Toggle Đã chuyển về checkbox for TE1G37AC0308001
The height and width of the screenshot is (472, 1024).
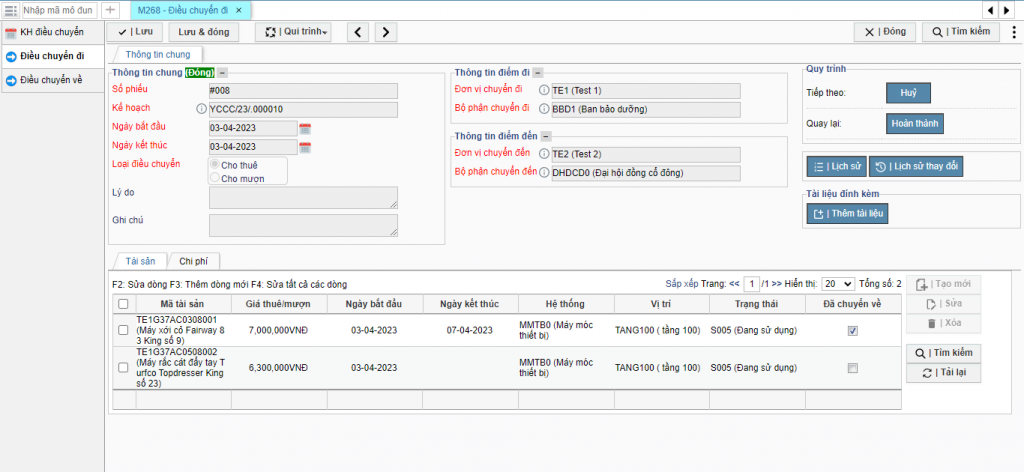coord(852,331)
